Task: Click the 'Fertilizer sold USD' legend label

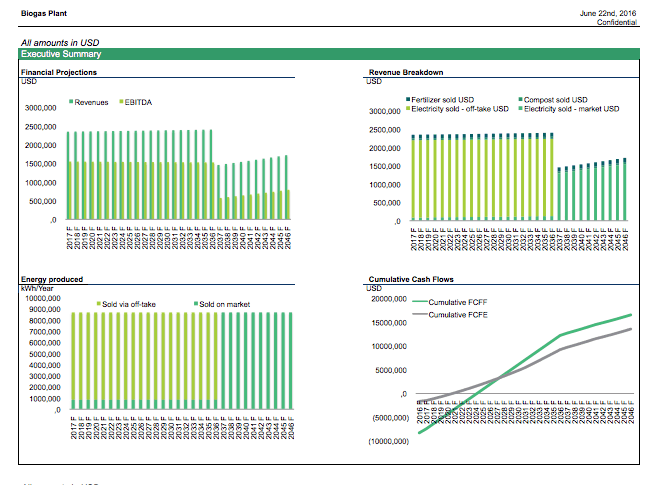Action: pos(443,100)
